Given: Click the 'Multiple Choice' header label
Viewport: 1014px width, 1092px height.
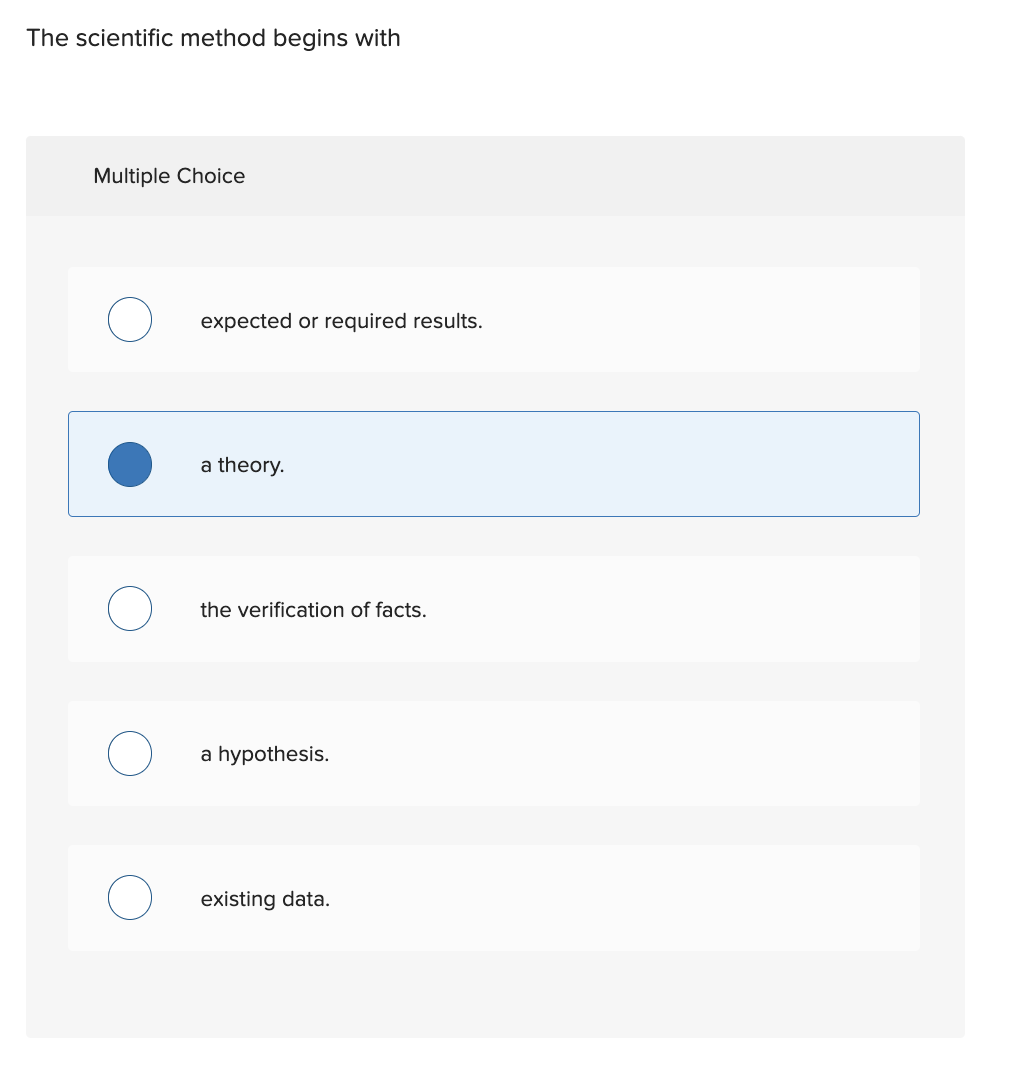Looking at the screenshot, I should point(169,176).
